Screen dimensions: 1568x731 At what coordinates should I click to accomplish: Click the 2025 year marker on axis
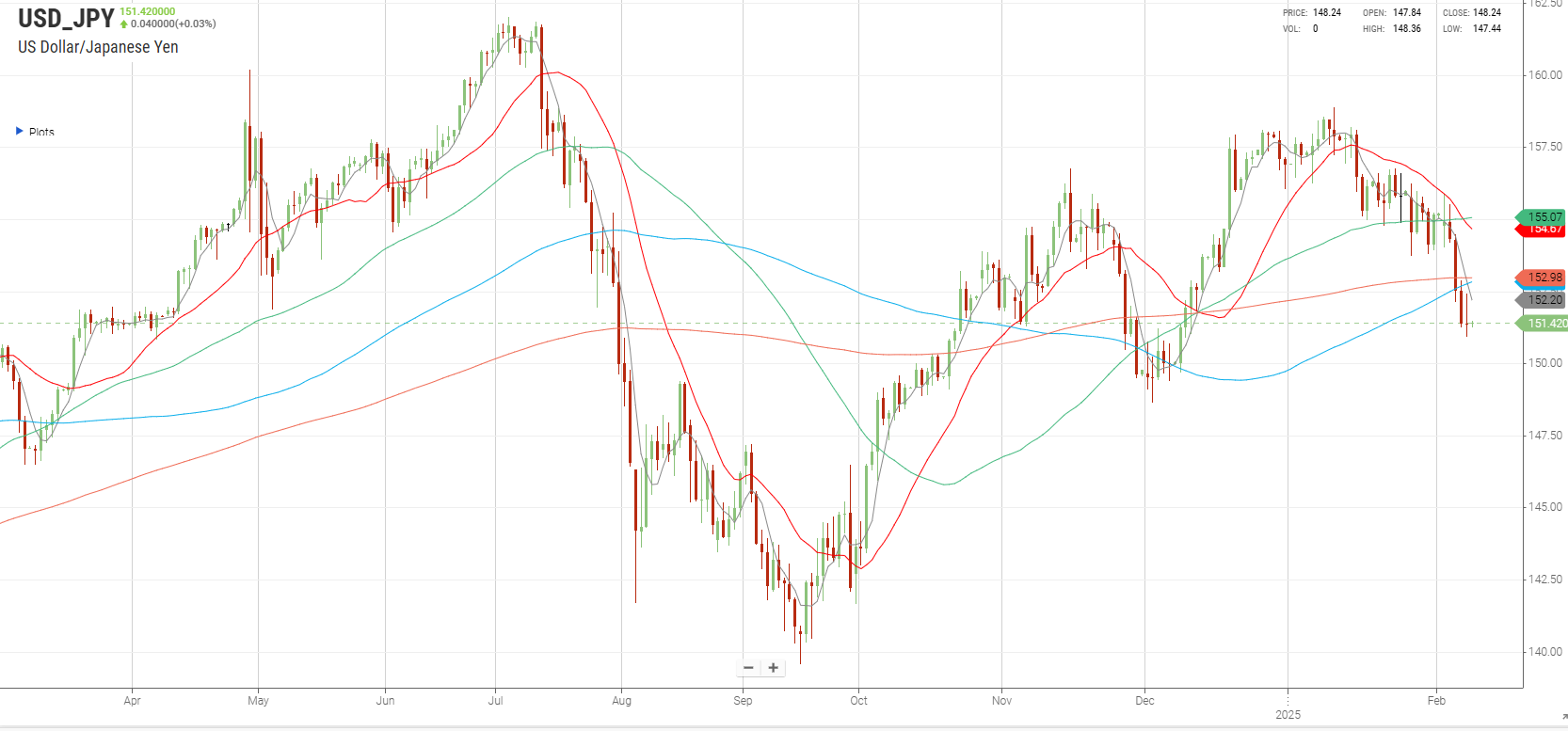click(x=1288, y=715)
